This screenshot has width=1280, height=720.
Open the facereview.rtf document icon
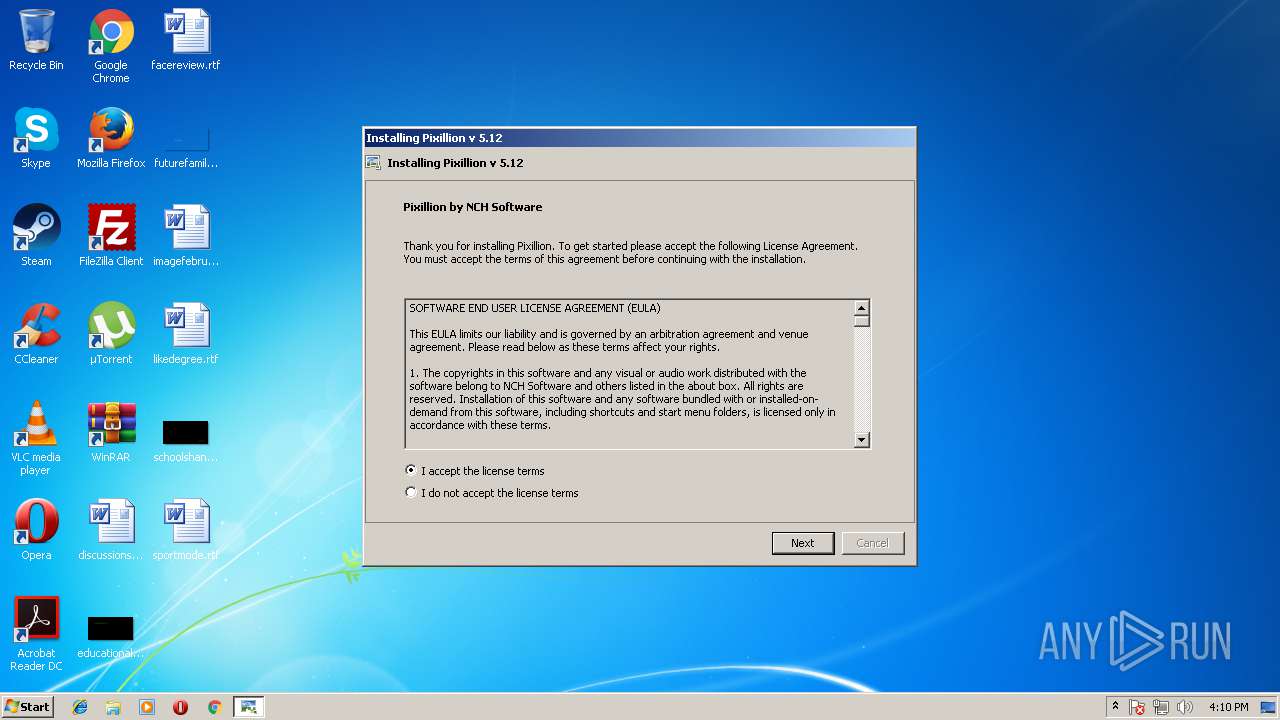[x=186, y=40]
